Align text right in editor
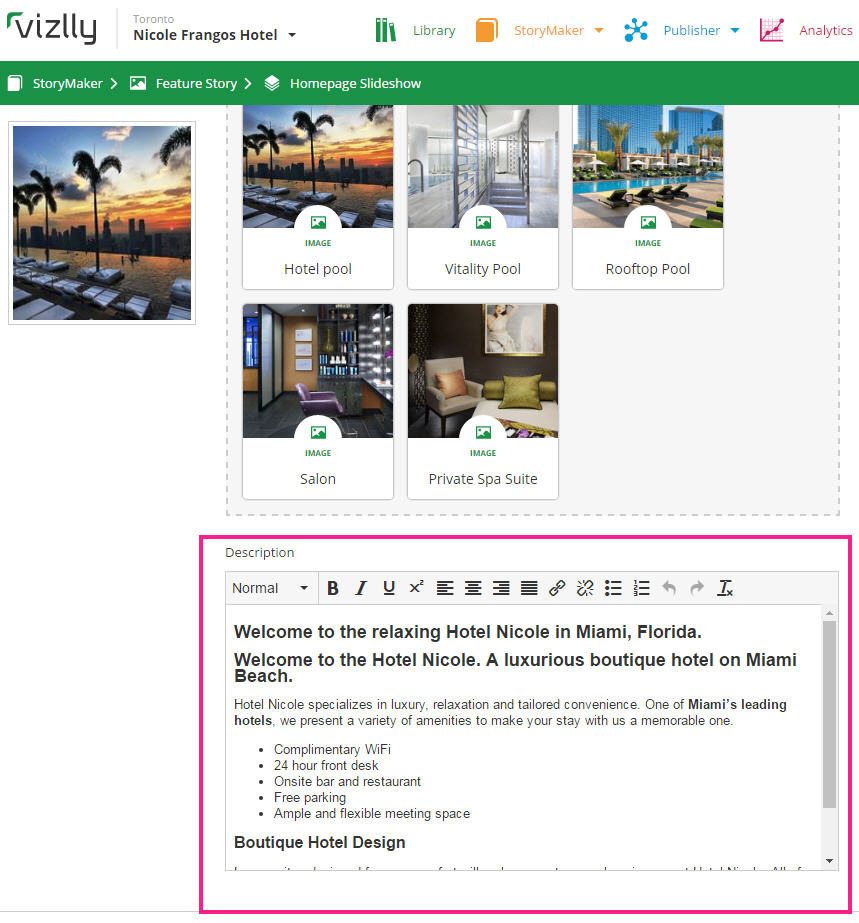Image resolution: width=859 pixels, height=923 pixels. (x=501, y=587)
